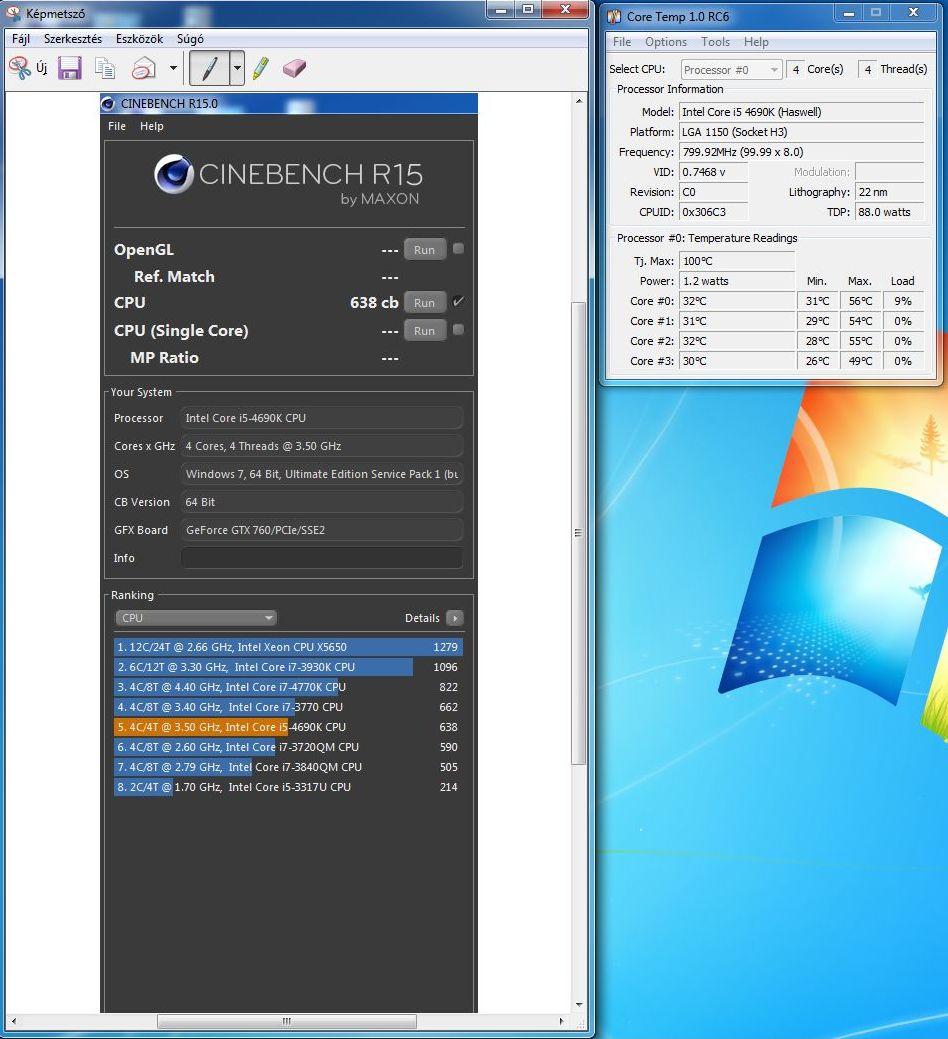The height and width of the screenshot is (1039, 948).
Task: Click the Core Temp title bar icon
Action: tap(614, 16)
